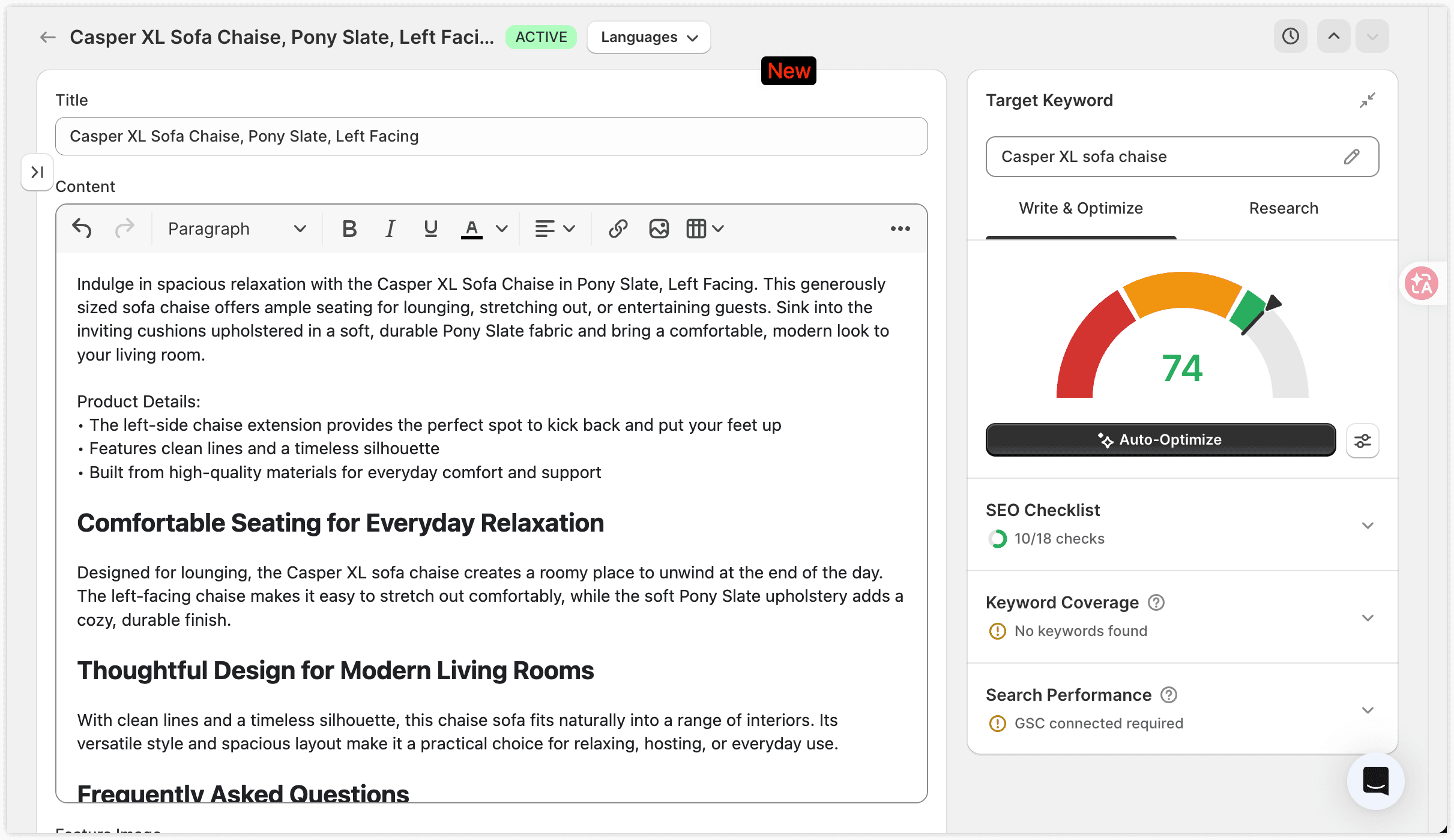Click the Auto-Optimize button

click(1160, 440)
